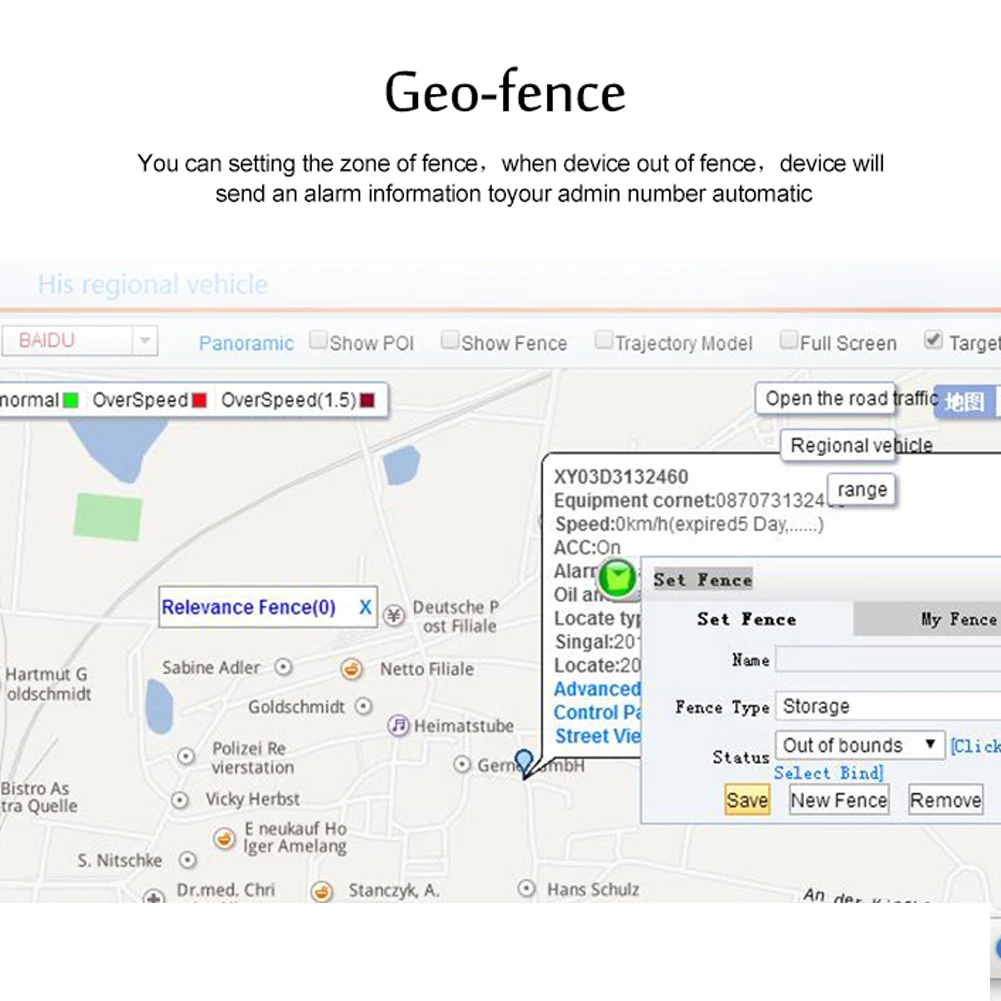1001x1001 pixels.
Task: Click the green vehicle marker on map
Action: click(x=617, y=578)
